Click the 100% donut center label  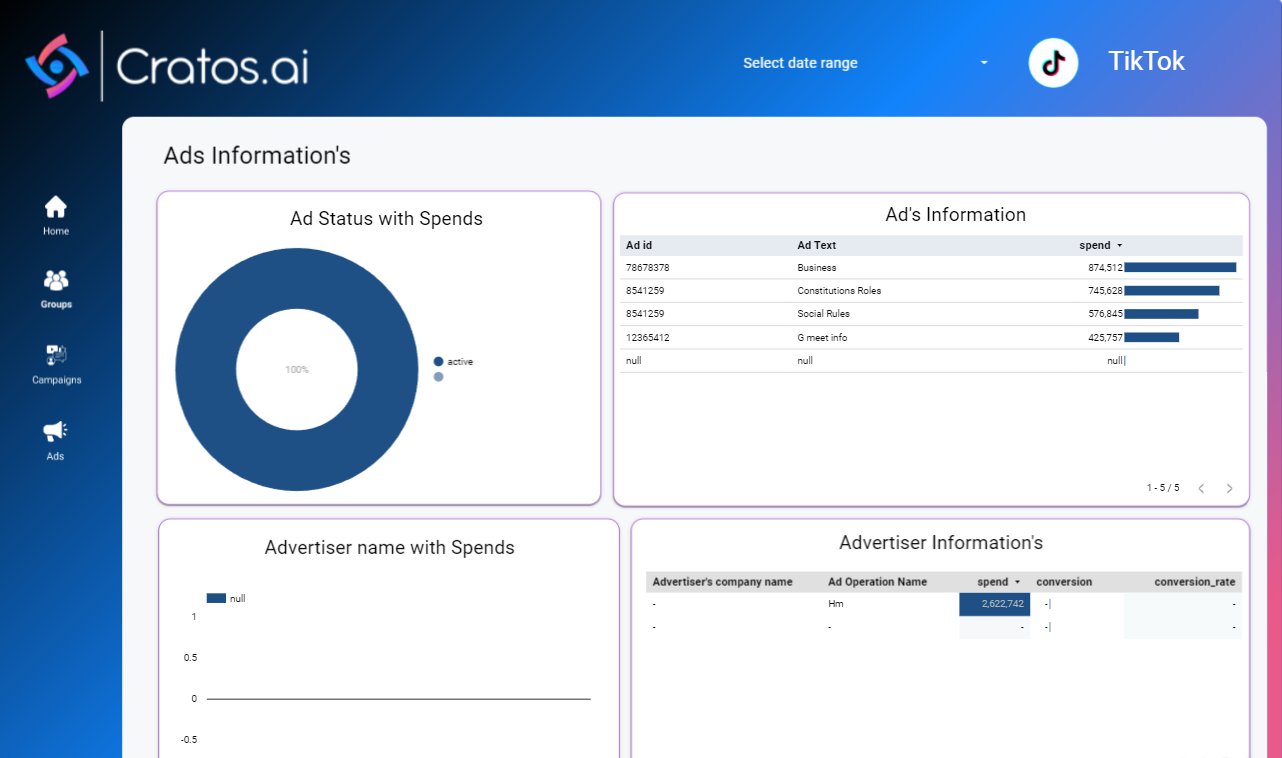coord(297,370)
